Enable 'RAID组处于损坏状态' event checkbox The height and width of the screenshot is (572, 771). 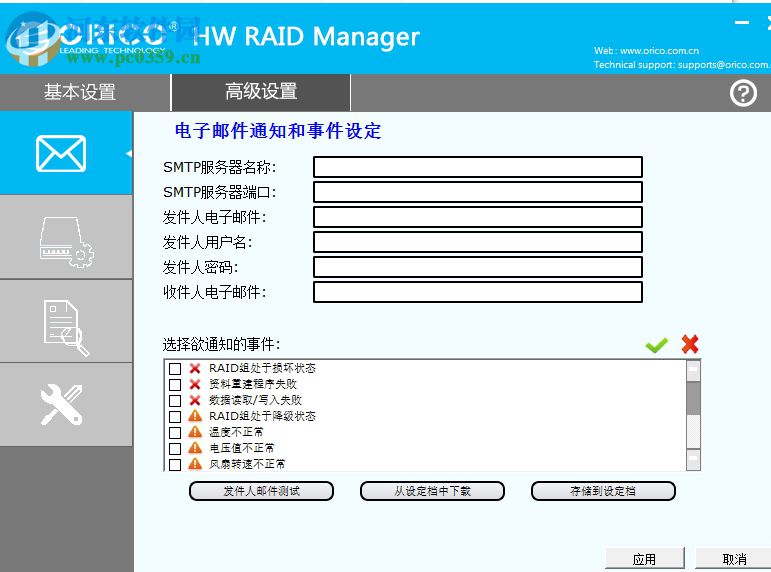(x=175, y=368)
